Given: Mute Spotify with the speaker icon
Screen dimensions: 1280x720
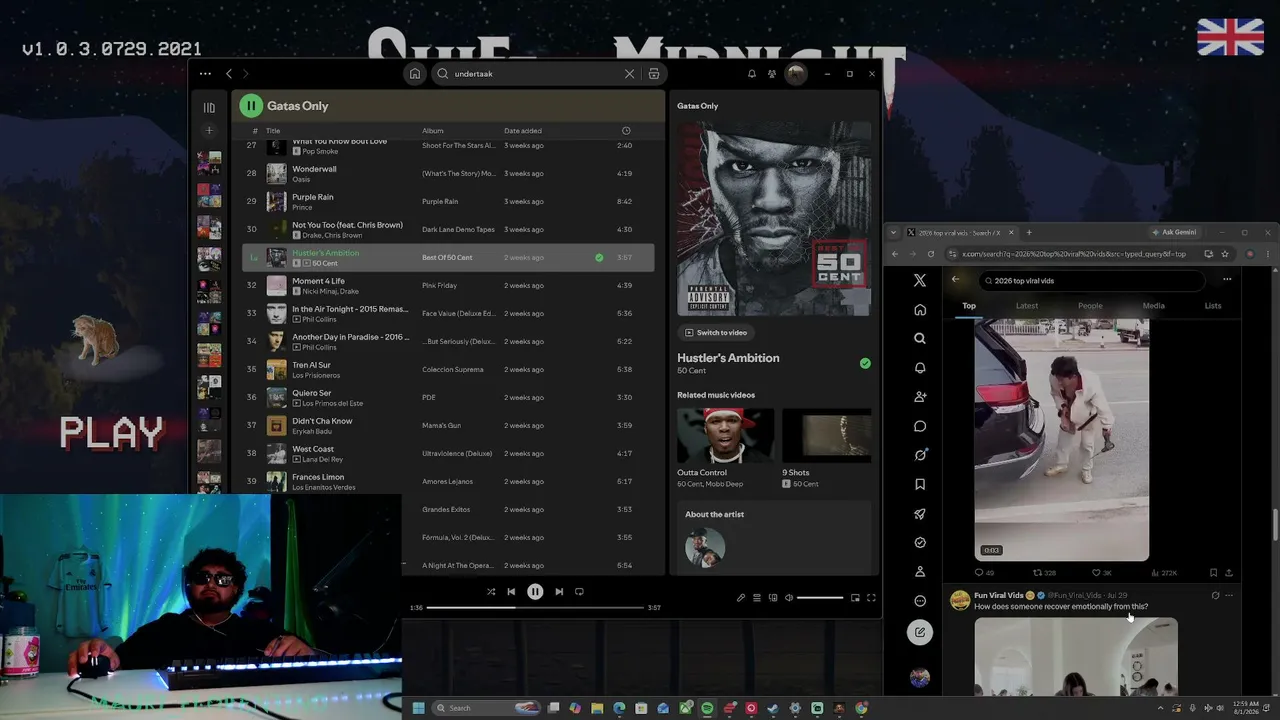Looking at the screenshot, I should click(789, 598).
